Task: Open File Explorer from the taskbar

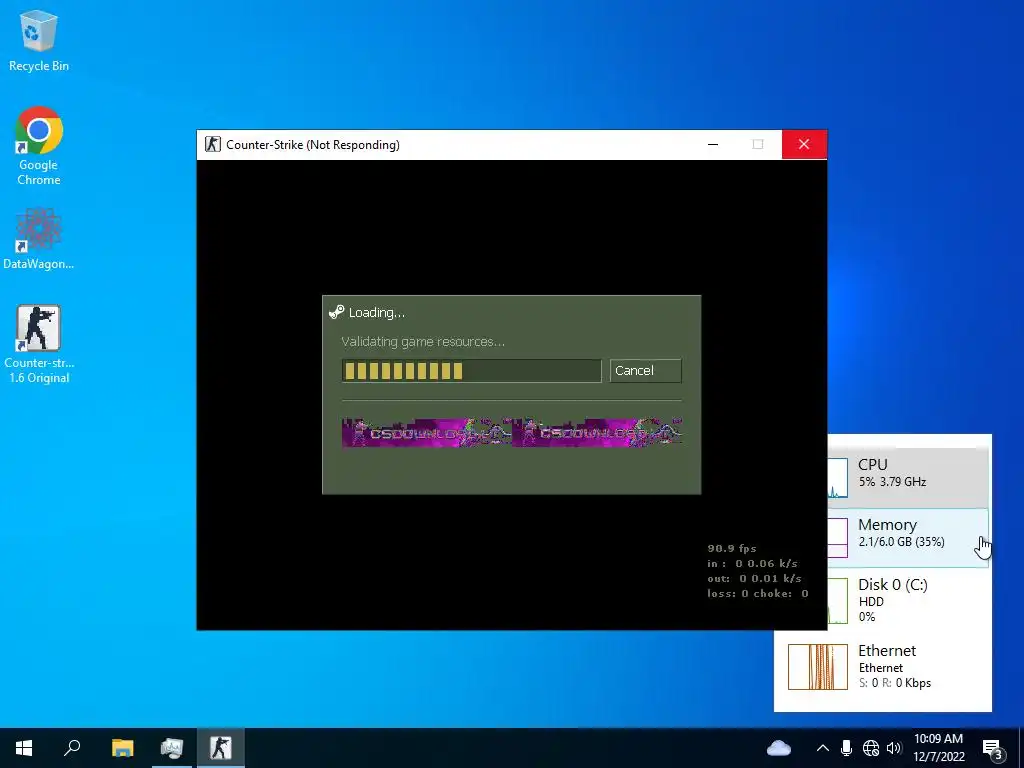Action: pos(122,748)
